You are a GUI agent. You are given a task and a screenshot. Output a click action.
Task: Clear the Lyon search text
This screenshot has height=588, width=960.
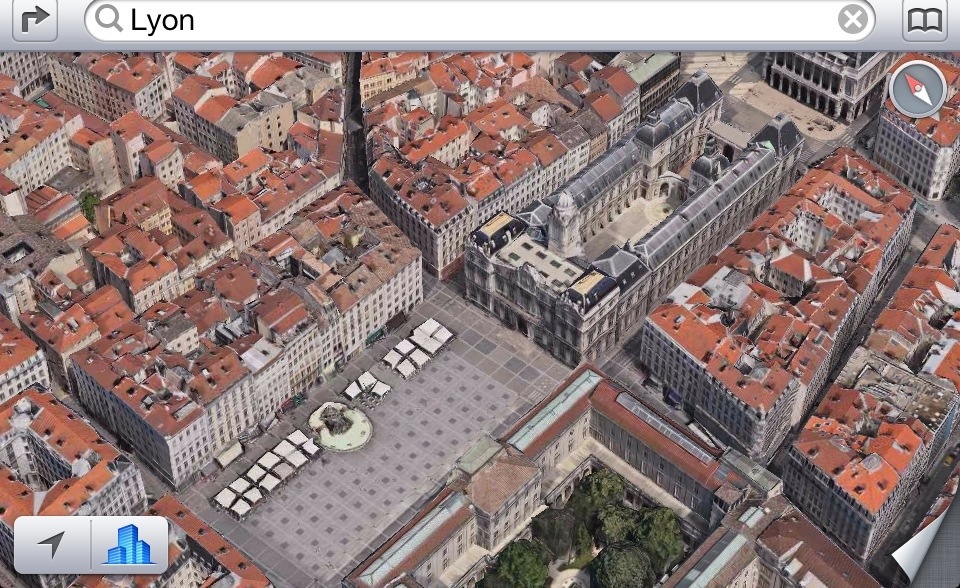pos(852,20)
